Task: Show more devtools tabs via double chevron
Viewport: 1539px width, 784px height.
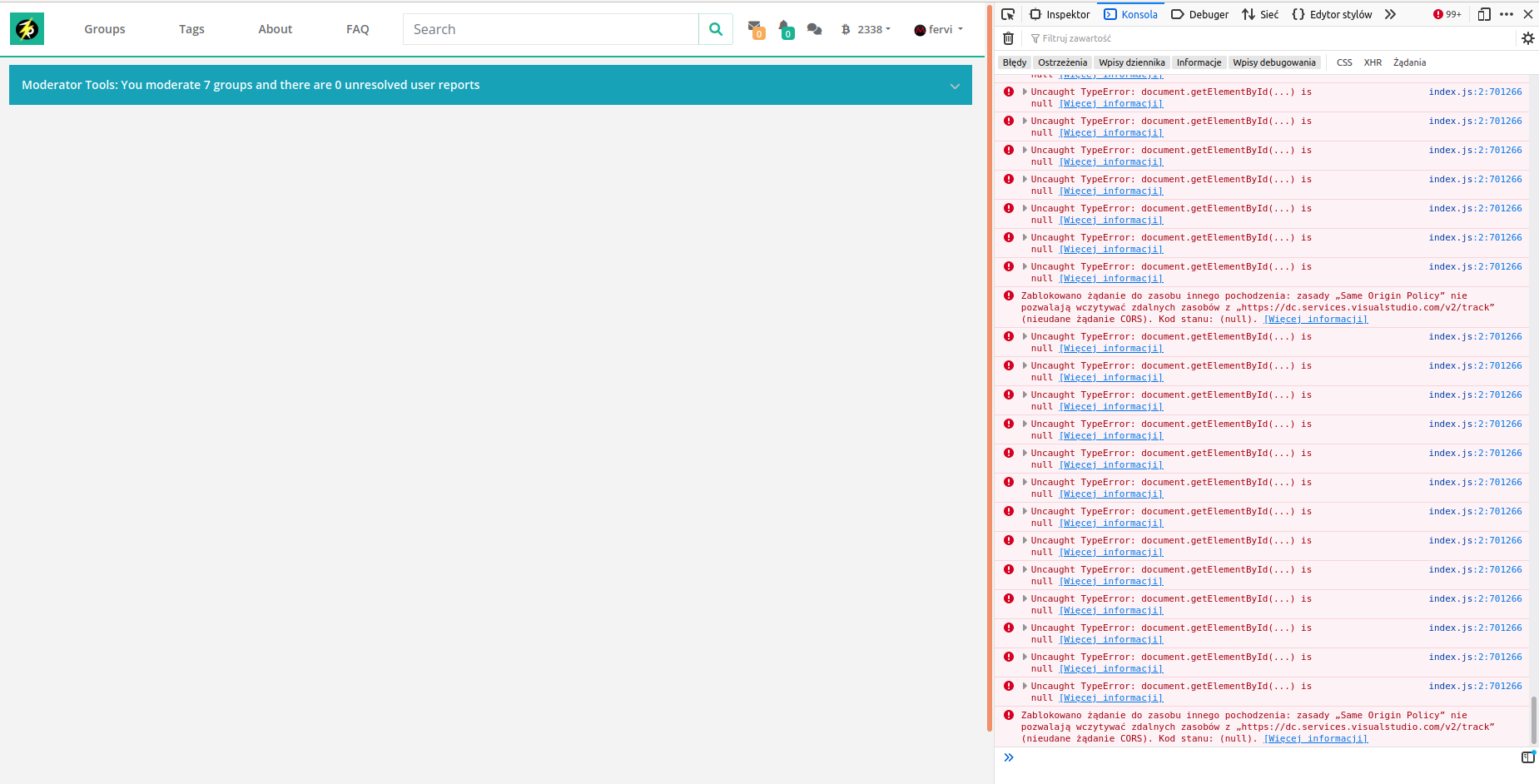Action: 1390,14
